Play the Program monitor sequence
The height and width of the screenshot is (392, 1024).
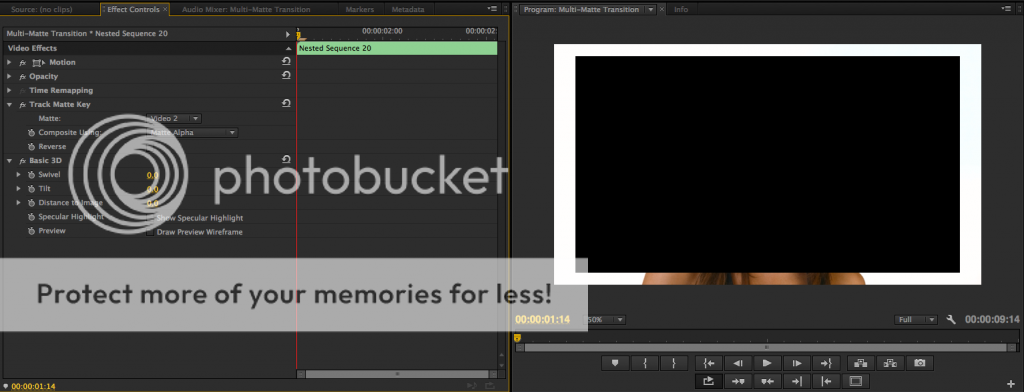click(x=767, y=363)
